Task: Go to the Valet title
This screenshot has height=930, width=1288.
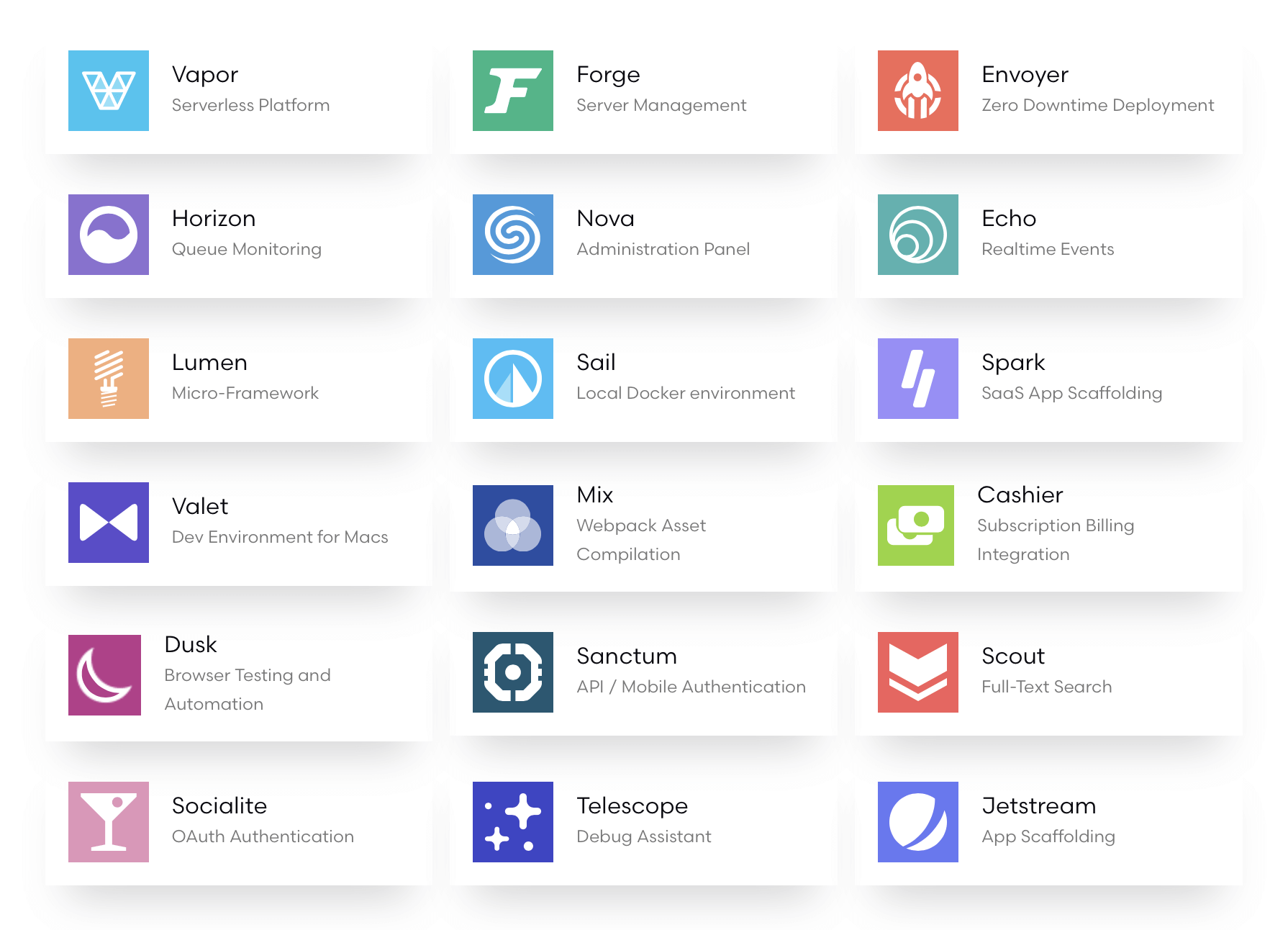Action: [200, 507]
